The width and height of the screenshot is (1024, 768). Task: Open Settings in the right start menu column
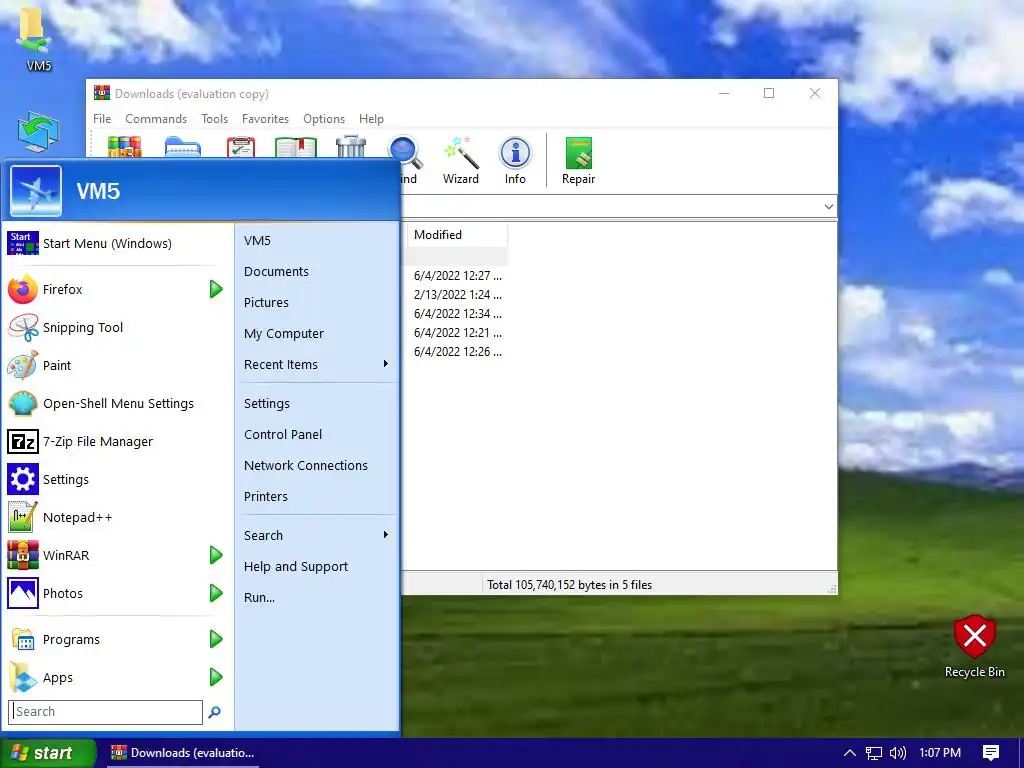(266, 404)
